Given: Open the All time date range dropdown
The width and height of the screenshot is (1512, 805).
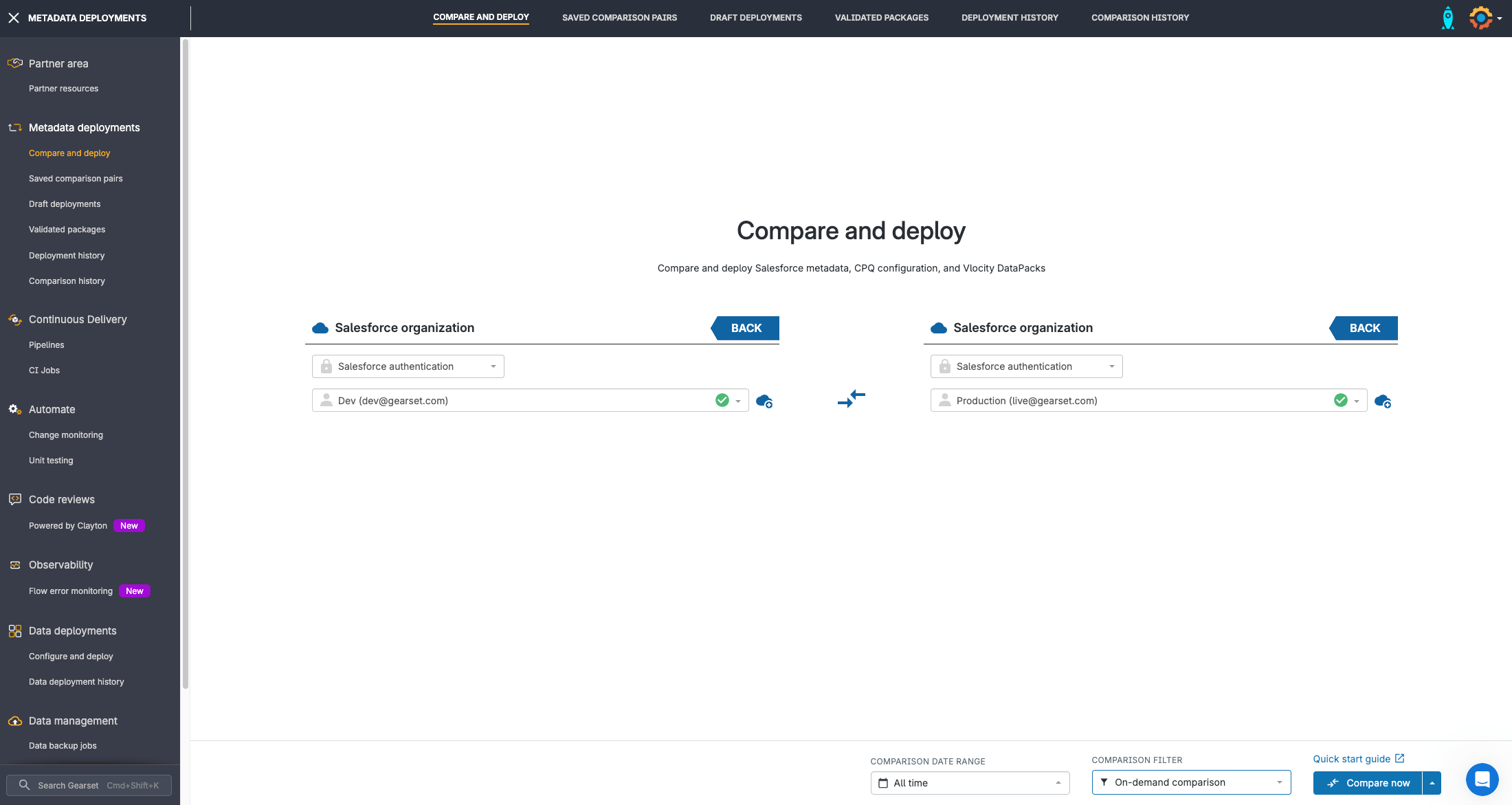Looking at the screenshot, I should 970,783.
